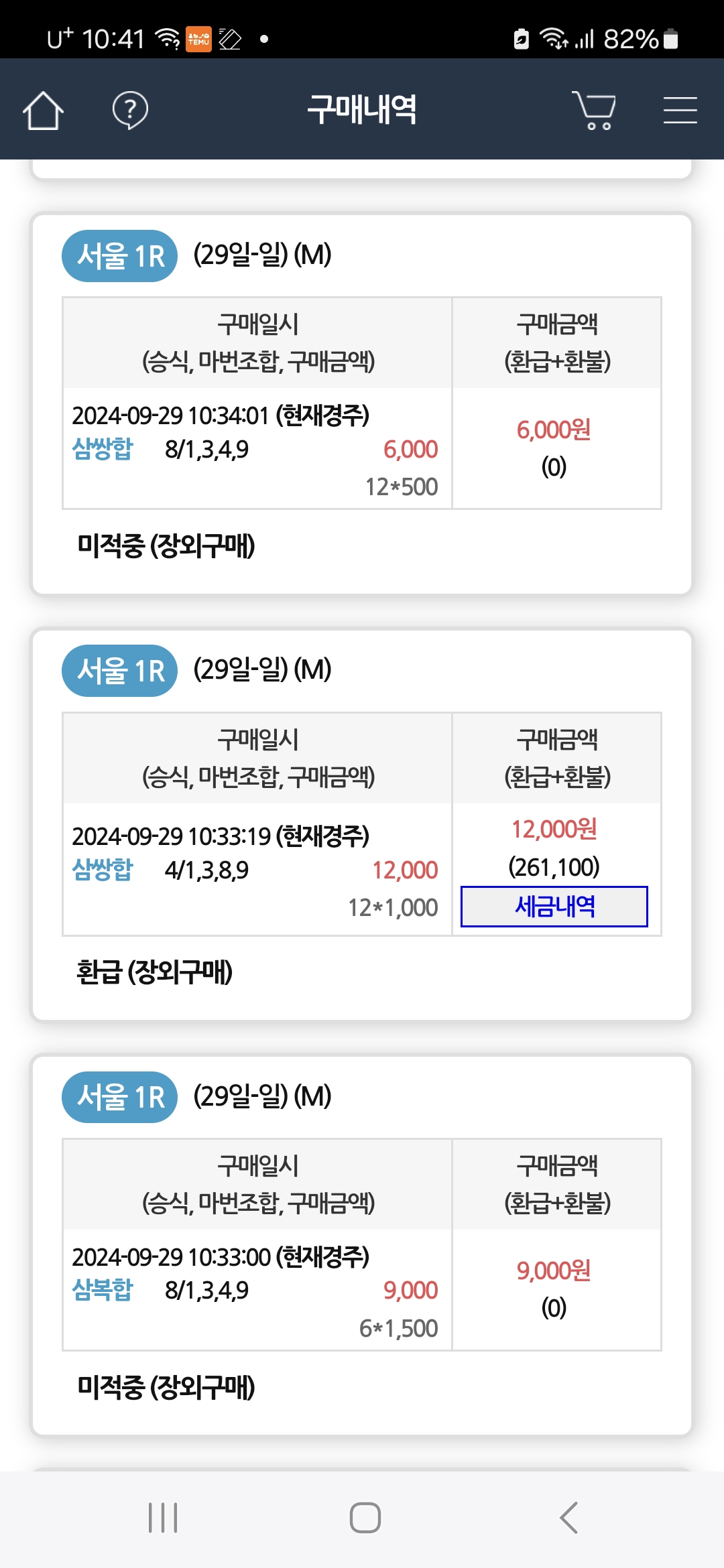Open the shopping cart
This screenshot has width=724, height=1568.
(594, 110)
